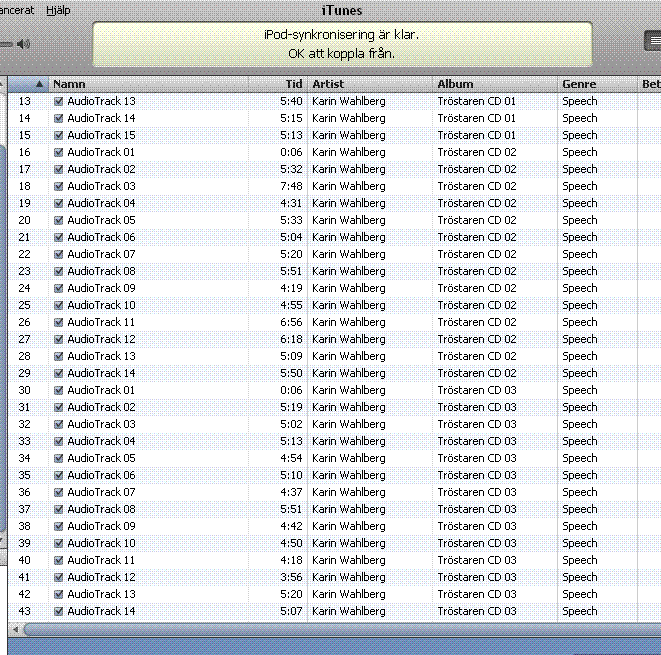Select AudioTrack 02 in row 17
Viewport: 661px width, 655px height.
101,169
